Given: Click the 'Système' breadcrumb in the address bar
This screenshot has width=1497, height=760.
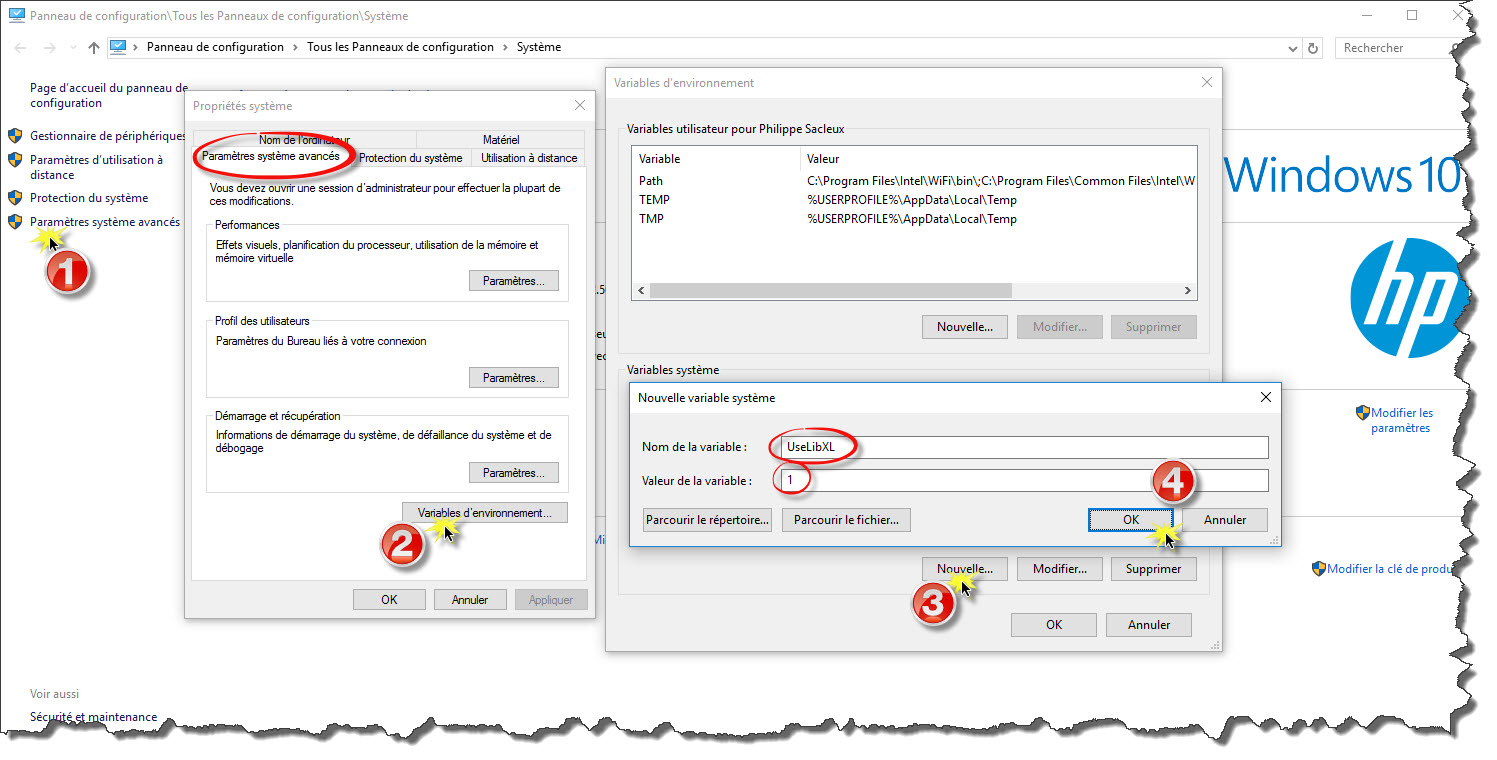Looking at the screenshot, I should pyautogui.click(x=539, y=47).
